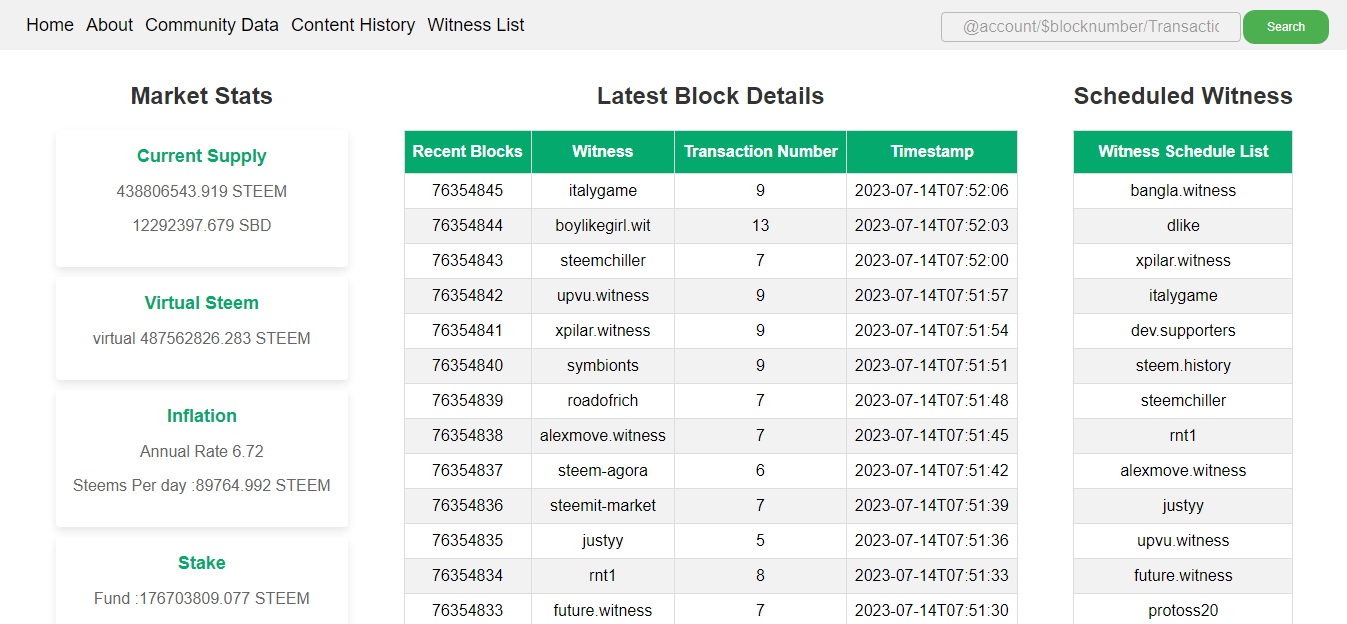Click steemit-market in the Witness column

coord(603,506)
